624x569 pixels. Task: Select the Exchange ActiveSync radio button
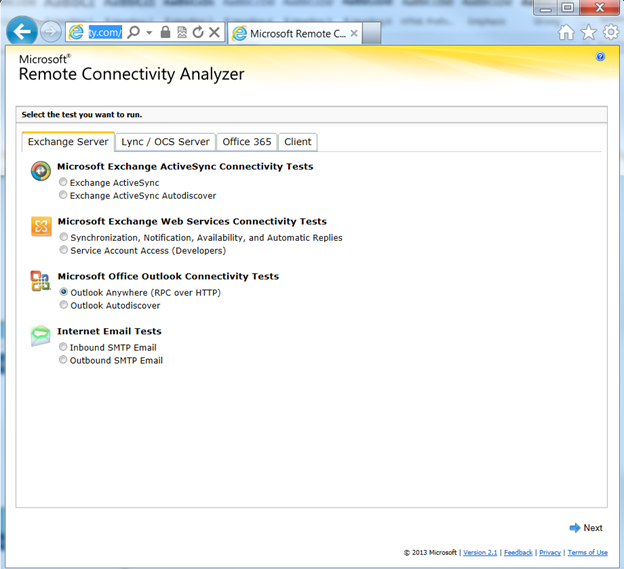pyautogui.click(x=63, y=182)
